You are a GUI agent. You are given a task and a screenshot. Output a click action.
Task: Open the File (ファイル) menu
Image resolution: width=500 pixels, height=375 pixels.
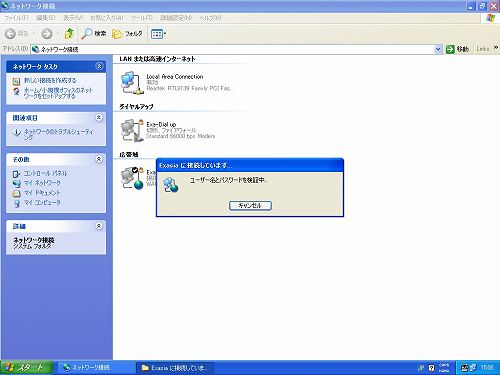17,18
